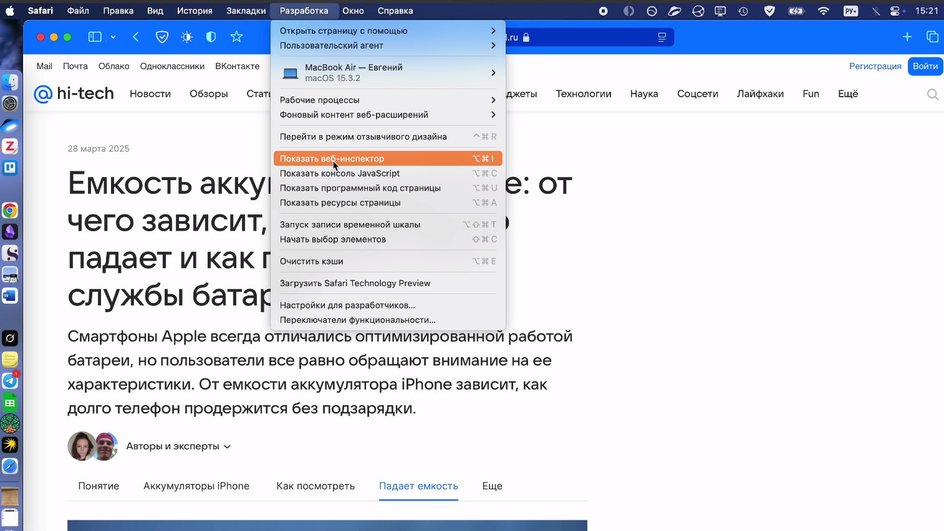Click the menu bar clock 15:21
Image resolution: width=944 pixels, height=531 pixels.
(926, 11)
